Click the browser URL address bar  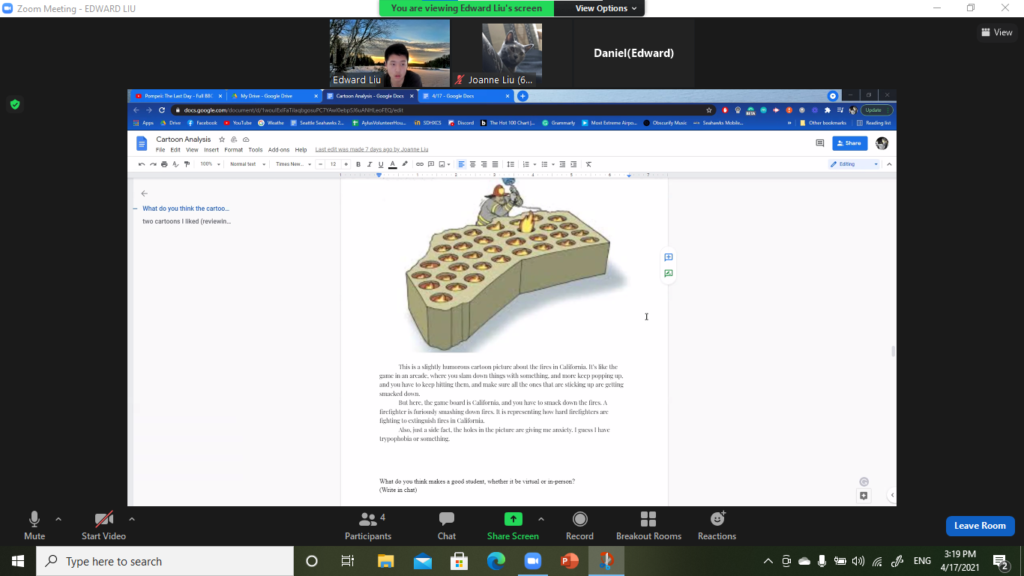[438, 110]
